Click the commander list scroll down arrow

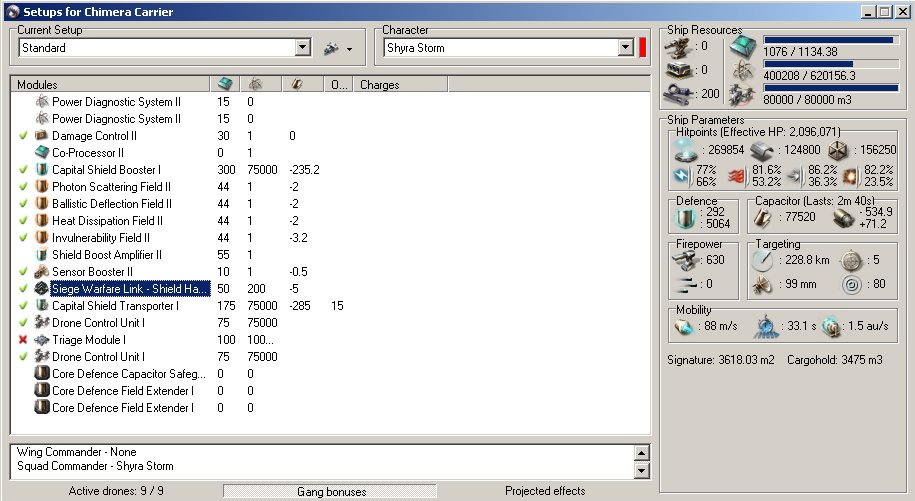[641, 470]
